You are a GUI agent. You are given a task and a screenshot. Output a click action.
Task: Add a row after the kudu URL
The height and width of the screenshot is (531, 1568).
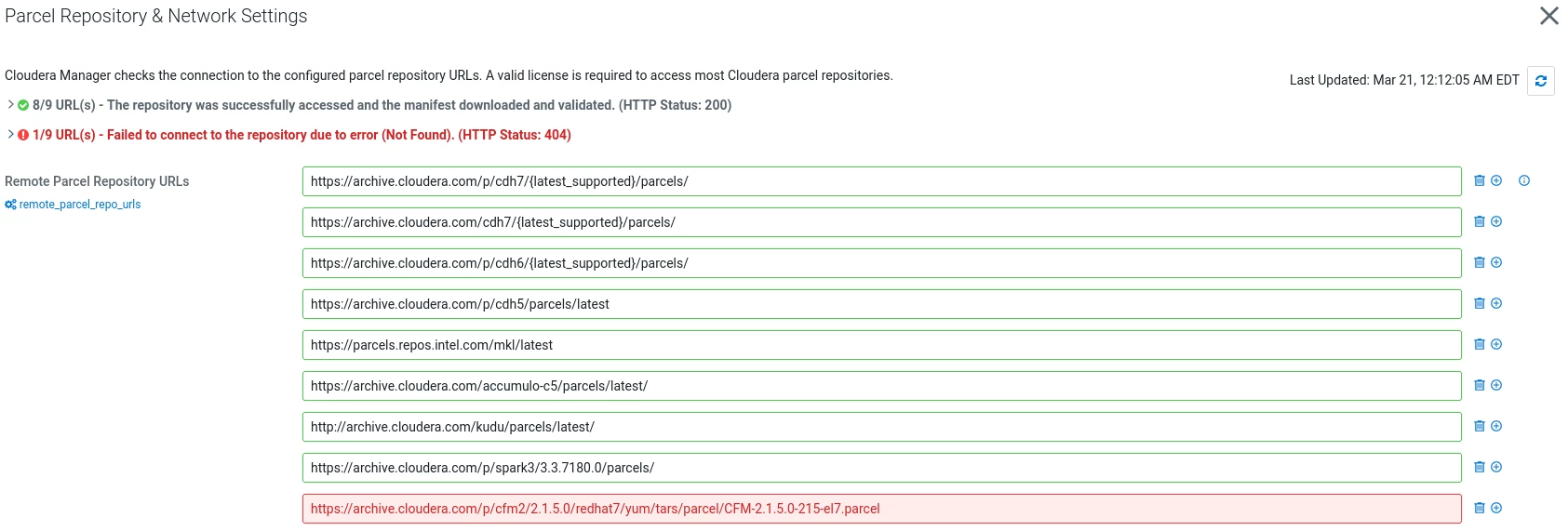1496,426
